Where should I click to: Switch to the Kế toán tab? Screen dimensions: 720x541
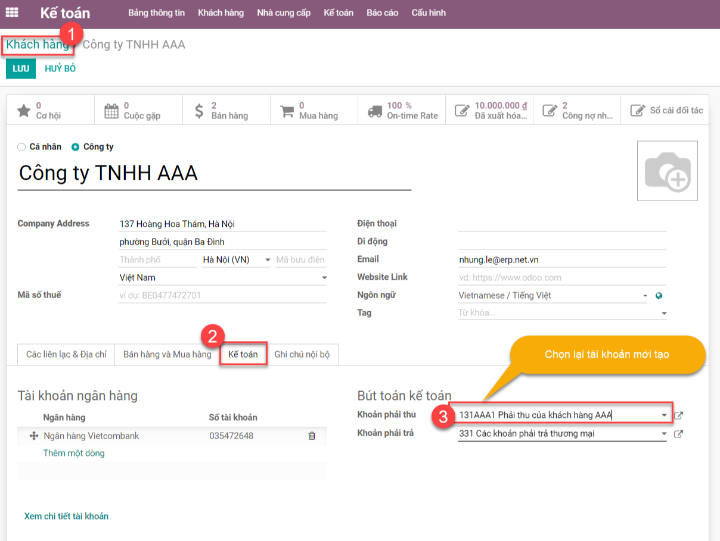[x=243, y=354]
